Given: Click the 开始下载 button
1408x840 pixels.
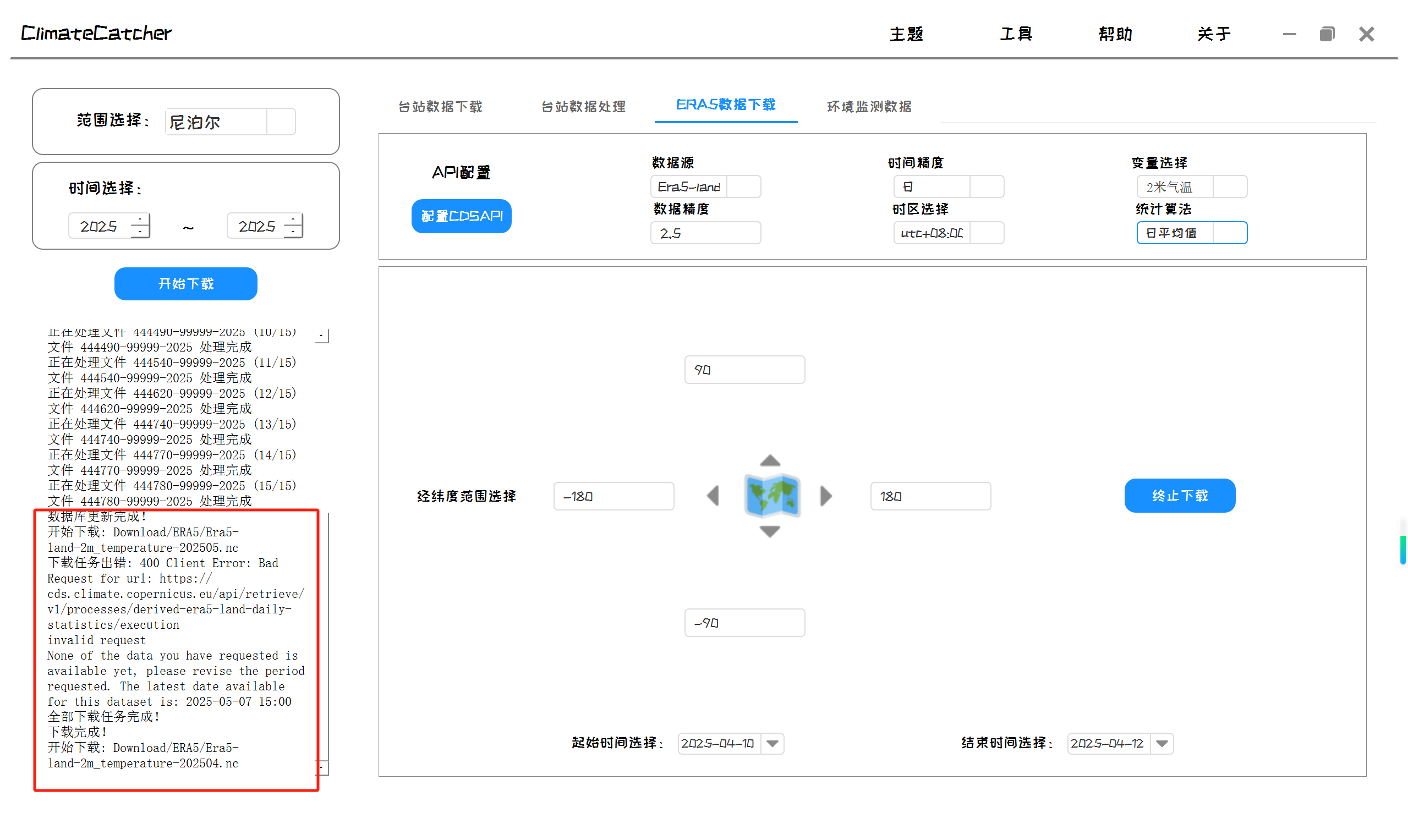Looking at the screenshot, I should (x=185, y=284).
